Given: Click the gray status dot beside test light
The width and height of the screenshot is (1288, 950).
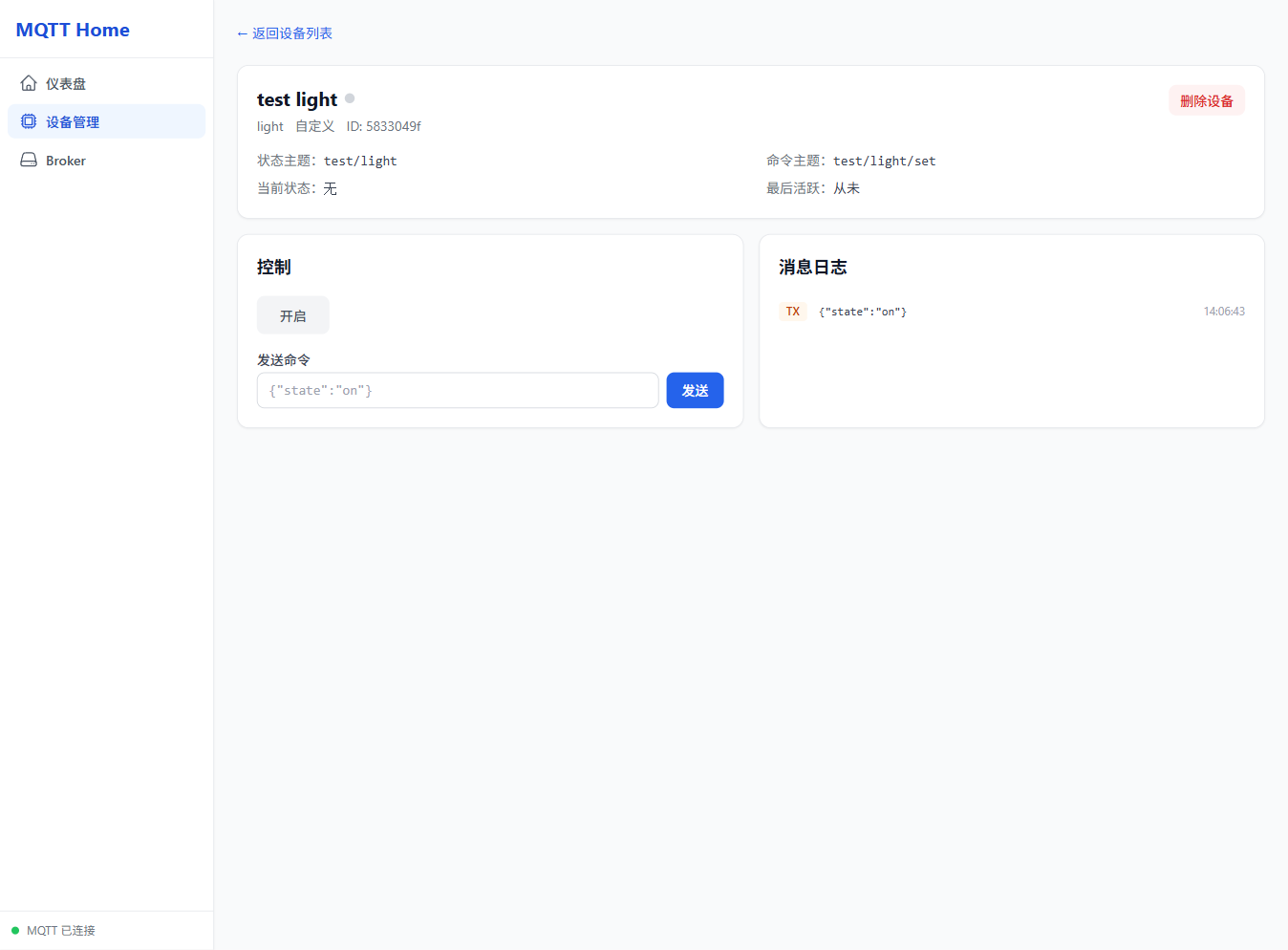Looking at the screenshot, I should click(x=350, y=98).
